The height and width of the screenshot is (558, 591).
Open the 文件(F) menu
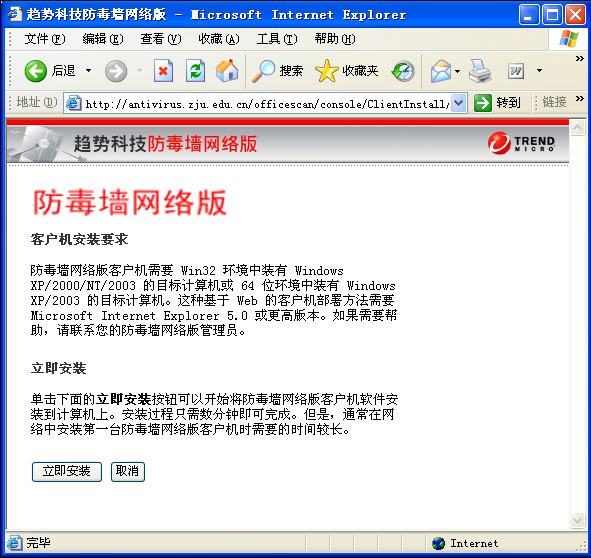[x=44, y=39]
